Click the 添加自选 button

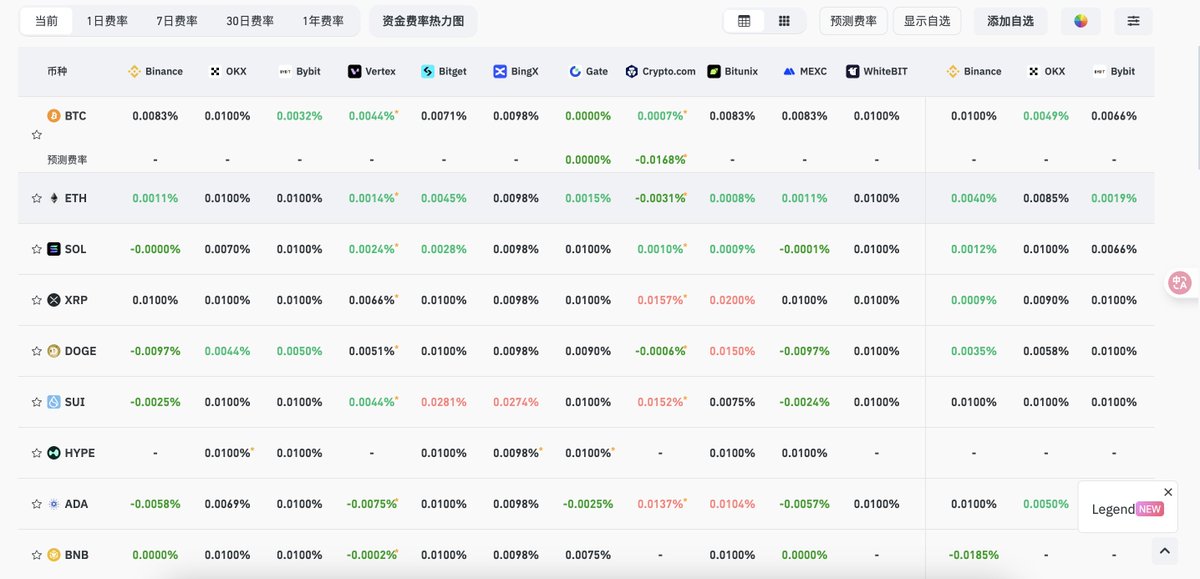pyautogui.click(x=1010, y=21)
